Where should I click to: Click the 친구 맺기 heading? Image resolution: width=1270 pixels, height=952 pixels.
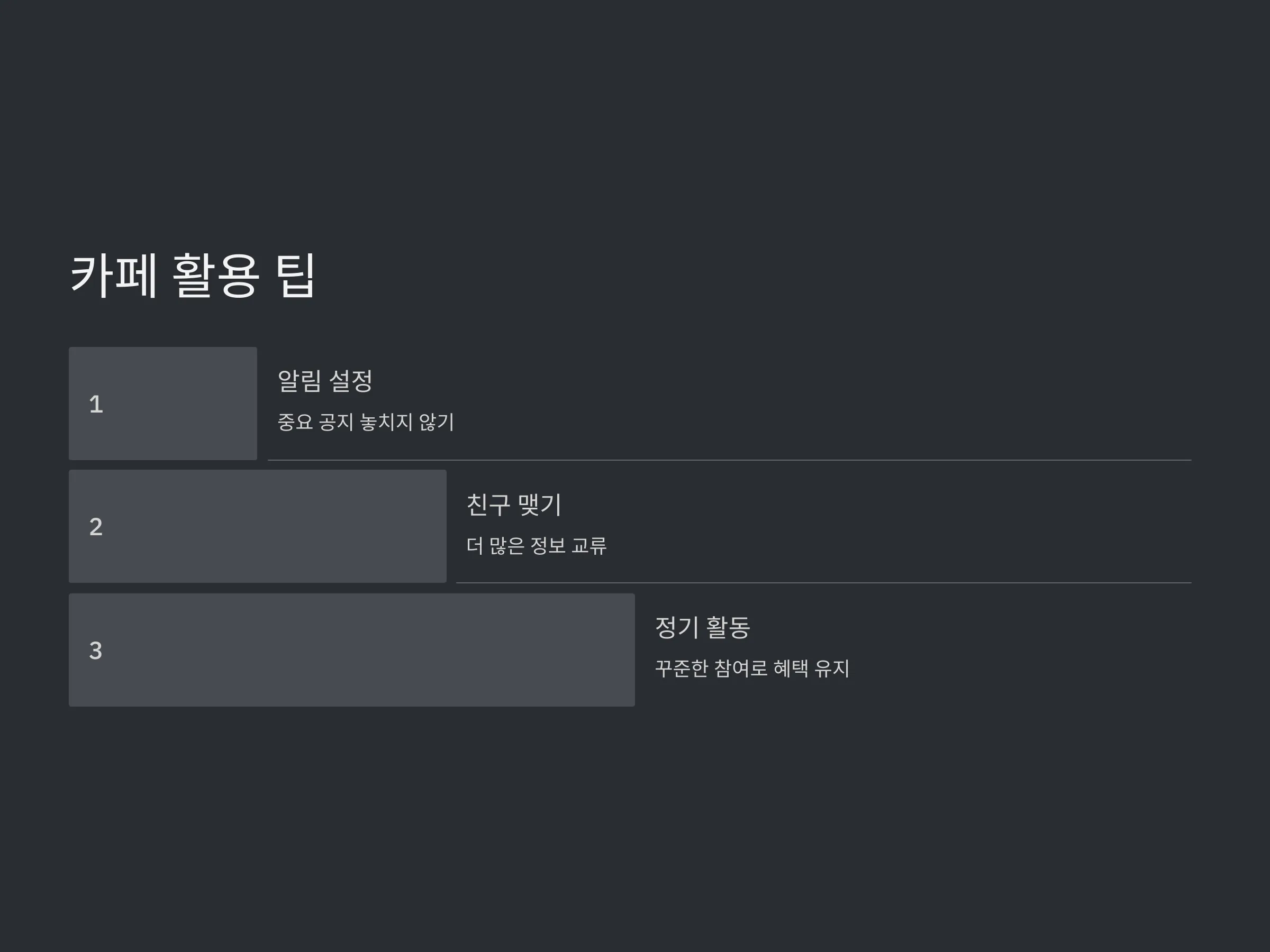coord(514,505)
